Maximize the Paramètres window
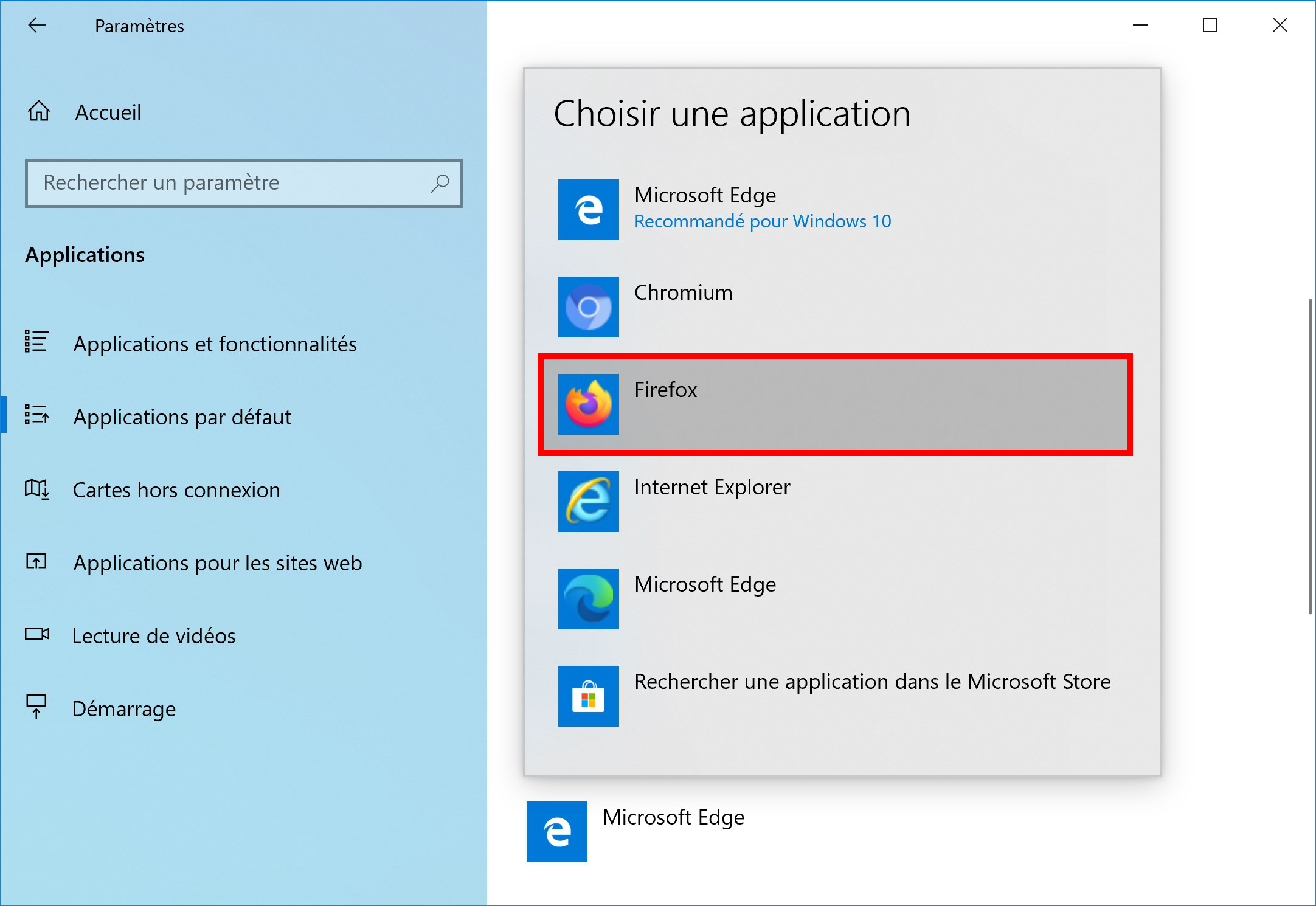This screenshot has width=1316, height=906. tap(1210, 25)
